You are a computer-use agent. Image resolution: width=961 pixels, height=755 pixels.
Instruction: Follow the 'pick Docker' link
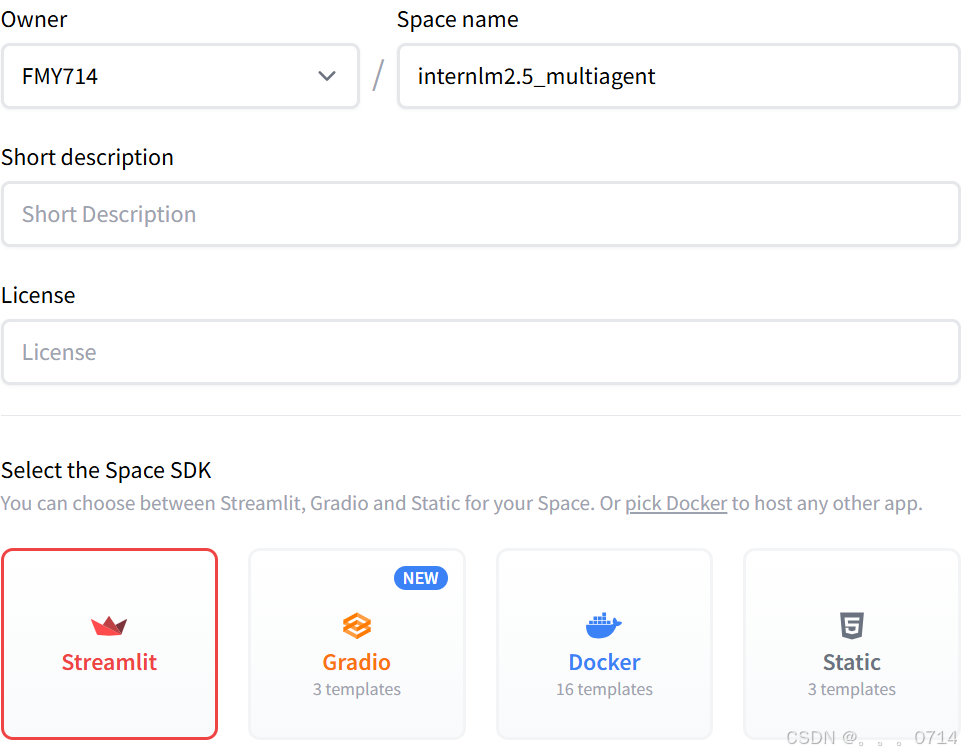click(x=675, y=503)
